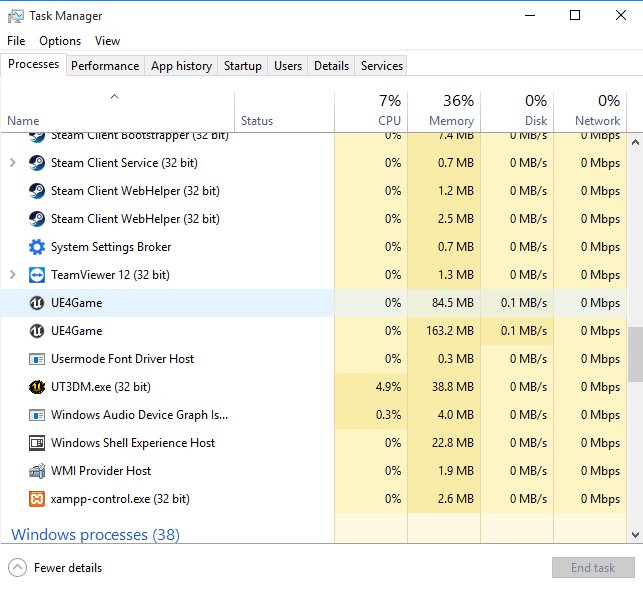Switch to the App history tab
This screenshot has height=592, width=643.
click(181, 66)
